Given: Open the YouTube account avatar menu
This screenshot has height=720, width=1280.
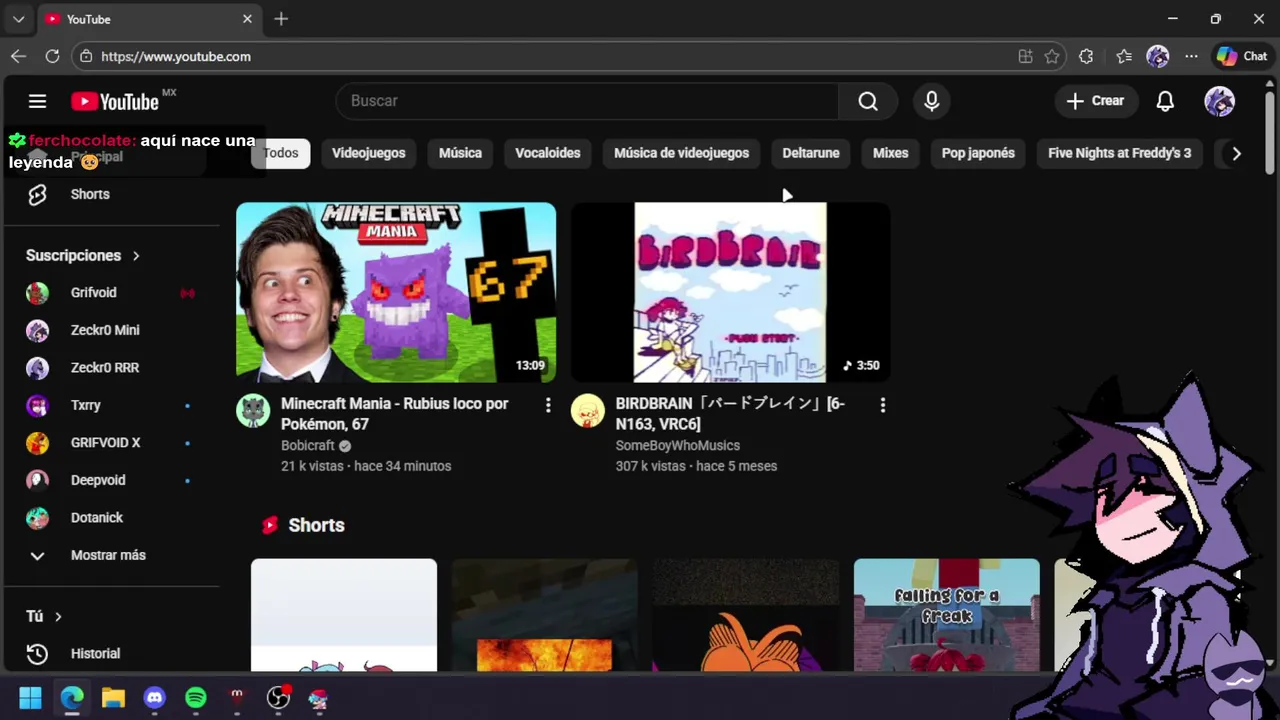Looking at the screenshot, I should tap(1219, 101).
